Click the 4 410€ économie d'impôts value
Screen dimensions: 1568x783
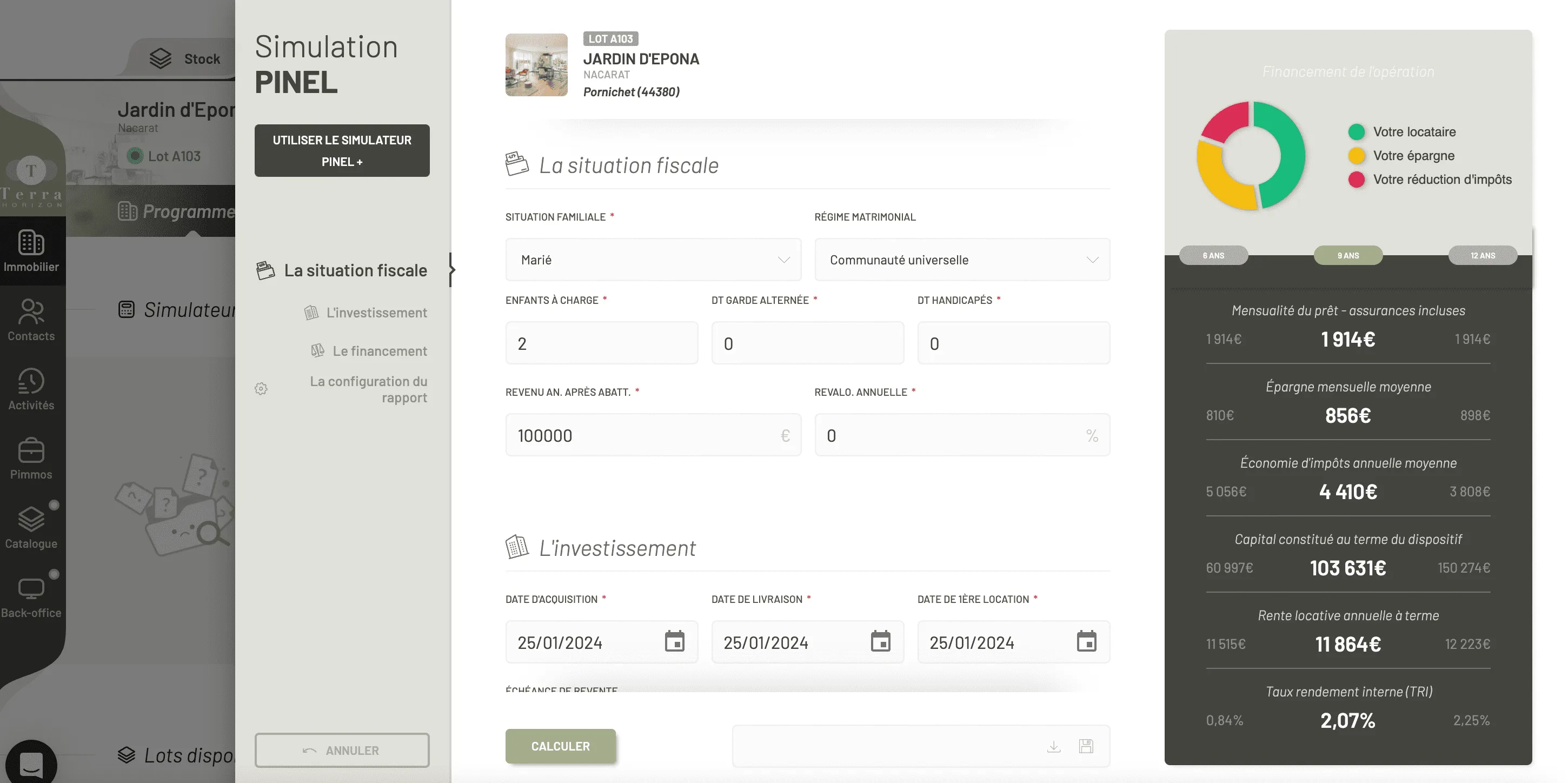1347,492
